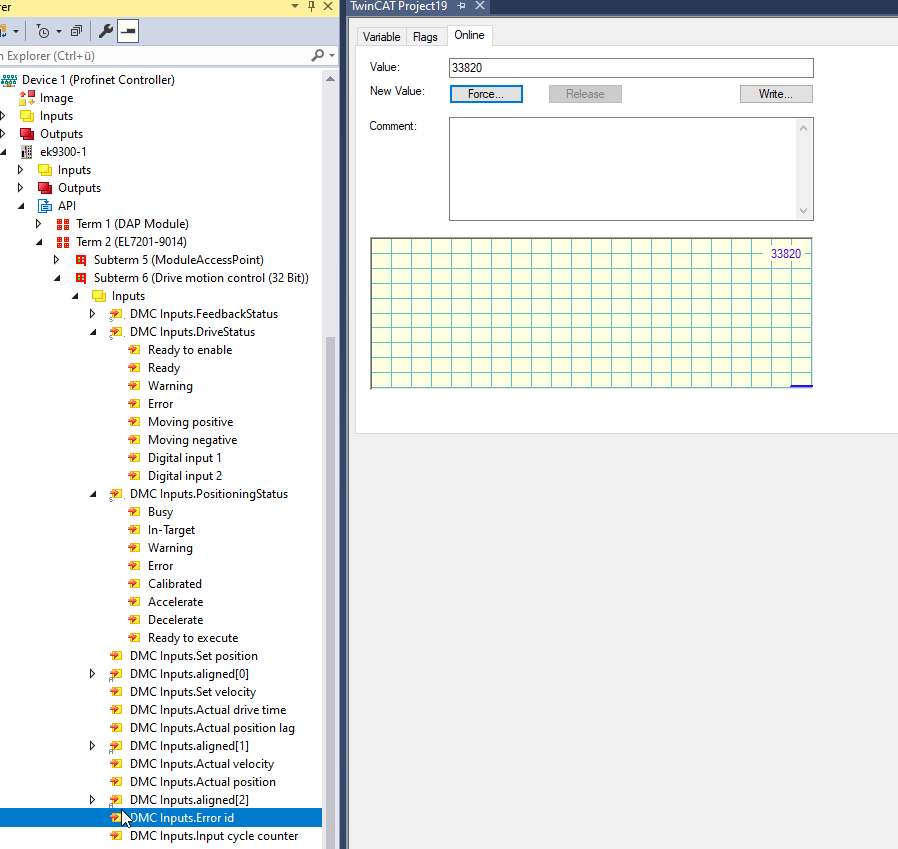Click the Ready to enable variable icon
898x849 pixels.
(x=135, y=350)
